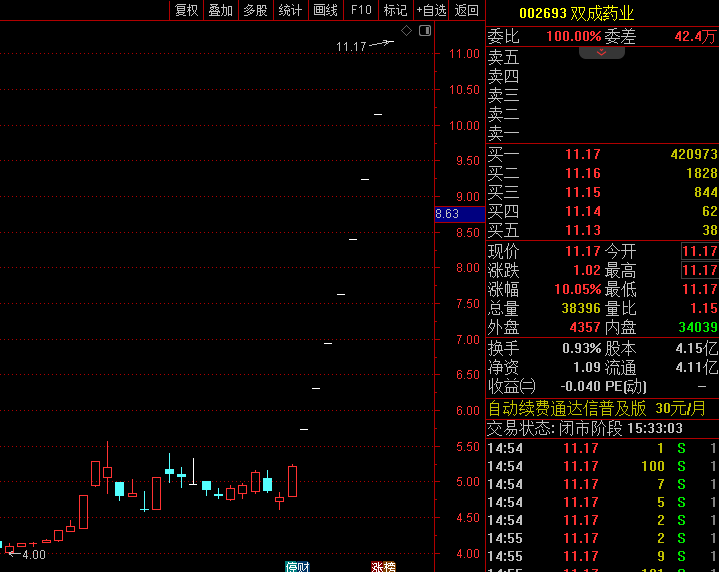Click the 涨幅 10.05% value

click(x=577, y=289)
